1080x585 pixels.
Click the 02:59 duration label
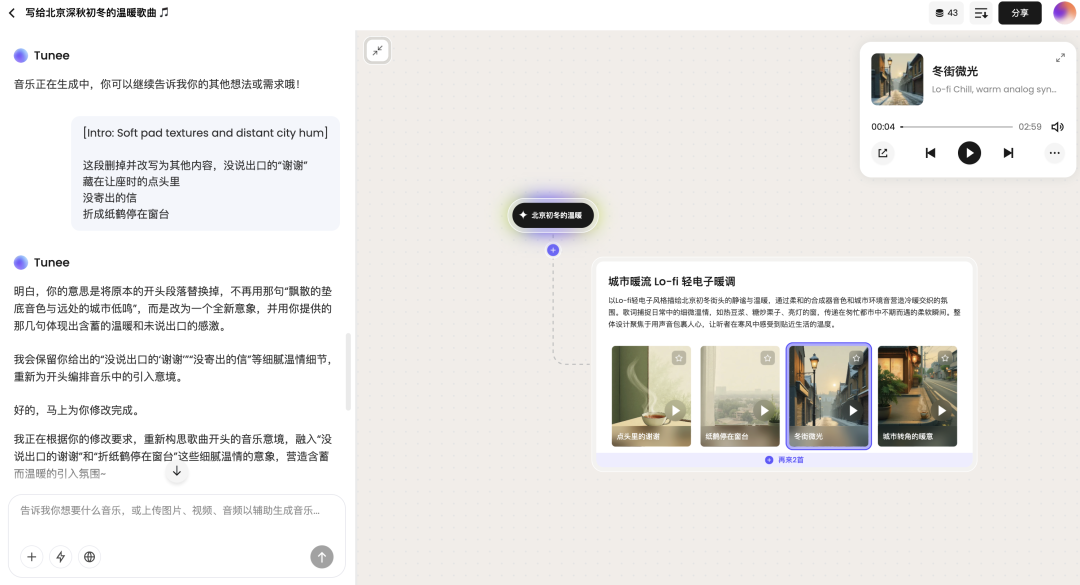[1030, 127]
